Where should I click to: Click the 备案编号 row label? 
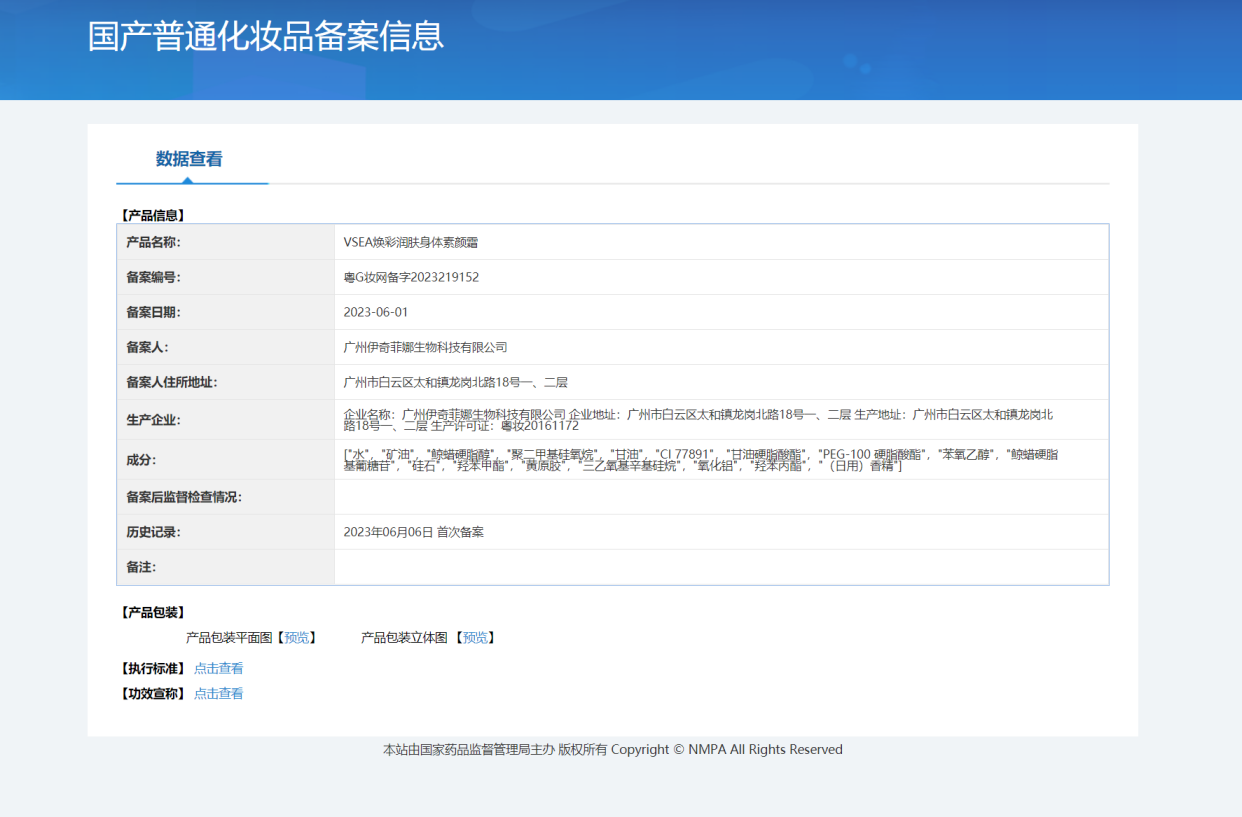coord(153,277)
